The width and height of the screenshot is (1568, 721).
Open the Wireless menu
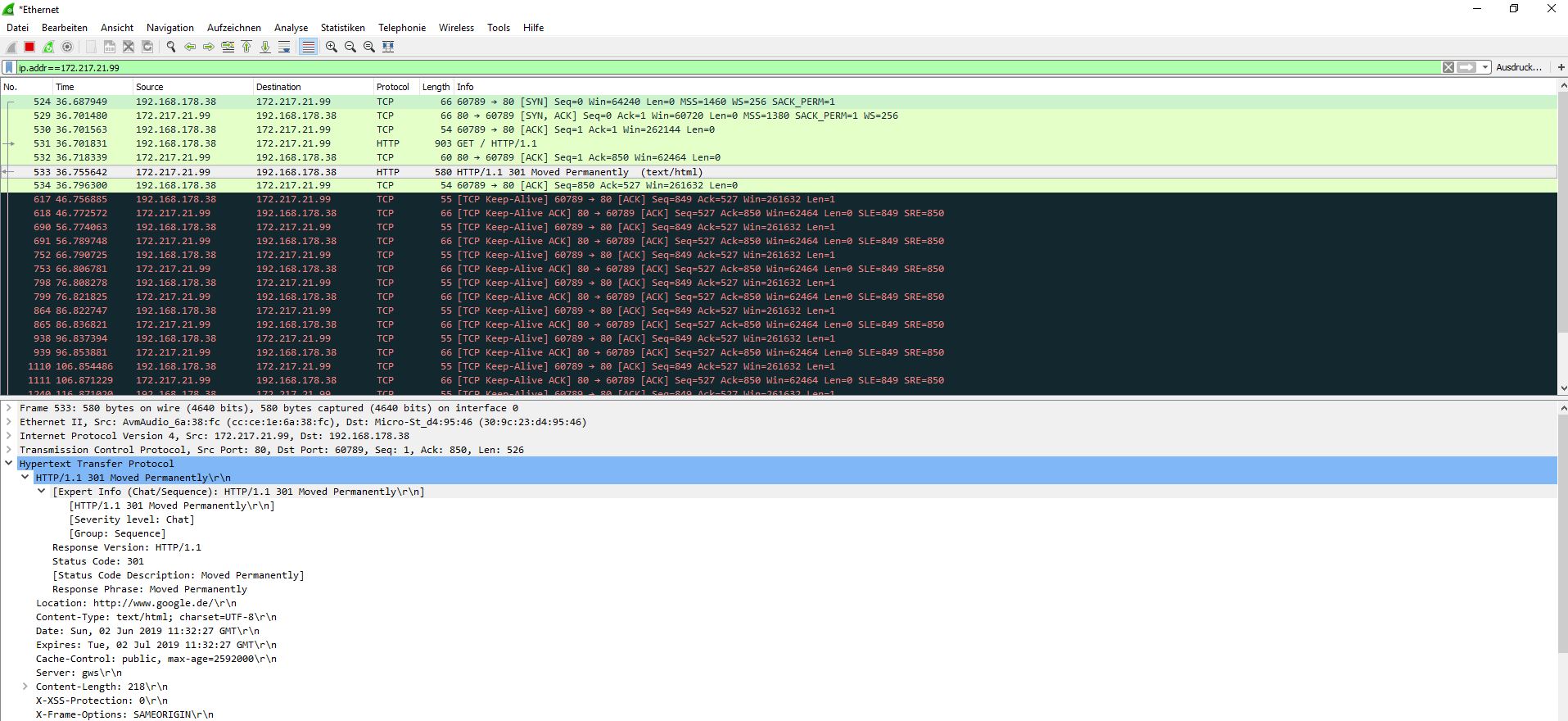pos(456,28)
